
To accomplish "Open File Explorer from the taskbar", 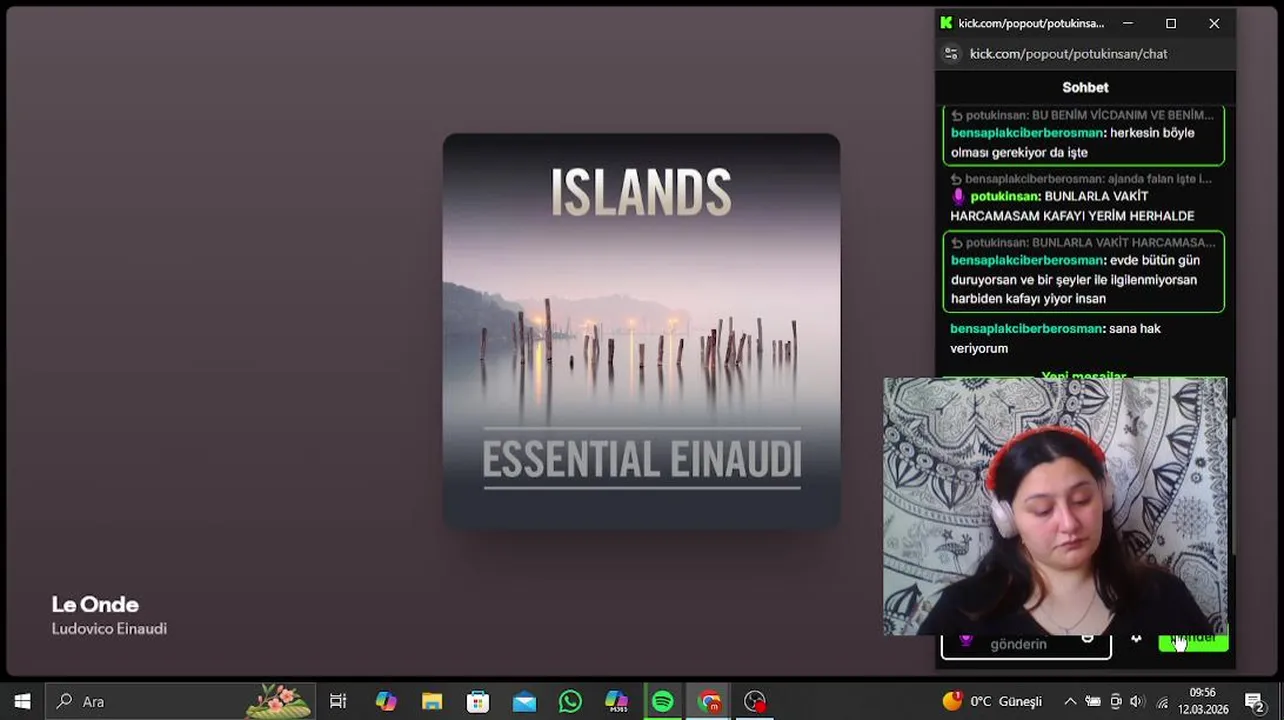I will pyautogui.click(x=432, y=701).
